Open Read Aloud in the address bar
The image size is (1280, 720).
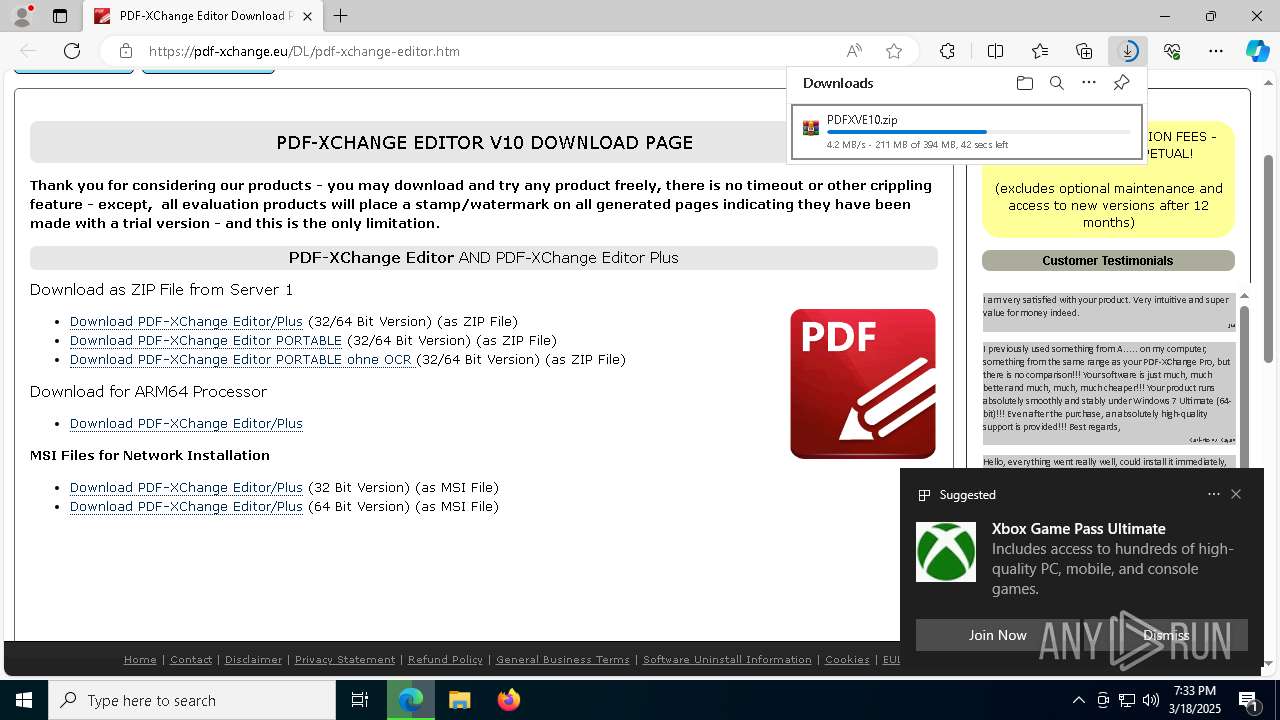(x=854, y=51)
